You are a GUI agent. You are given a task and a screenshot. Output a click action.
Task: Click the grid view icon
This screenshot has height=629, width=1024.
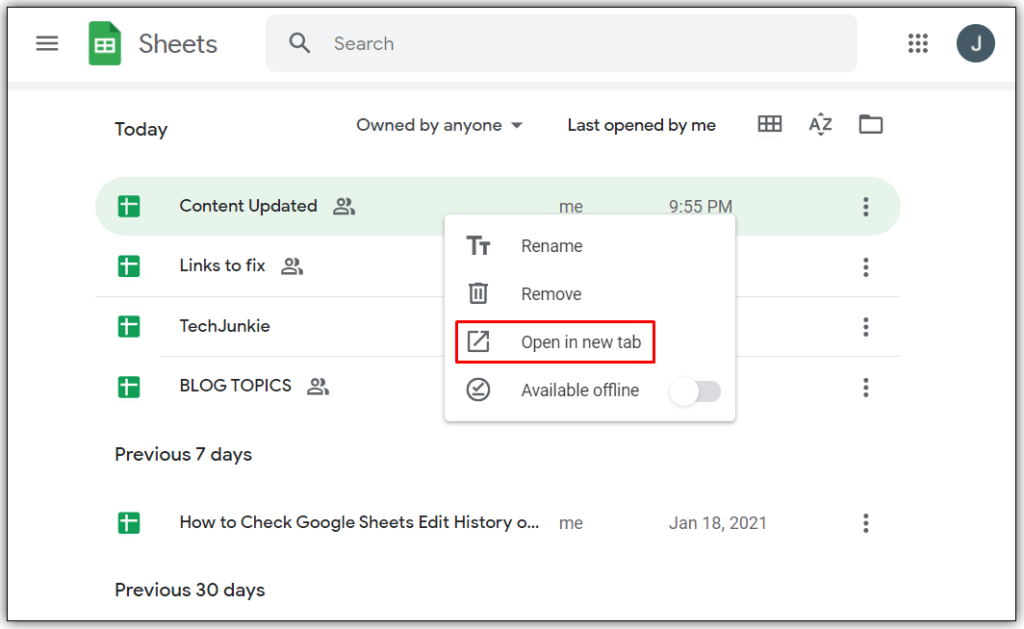(769, 124)
